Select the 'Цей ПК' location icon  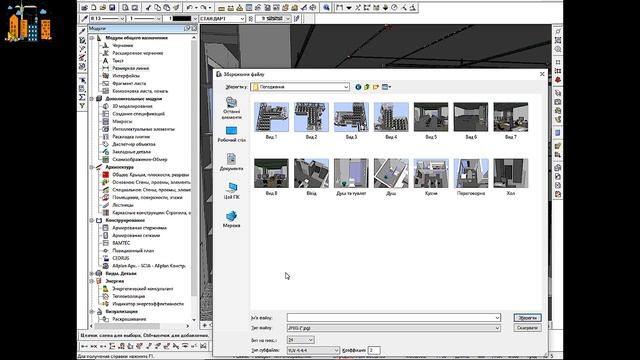(231, 191)
